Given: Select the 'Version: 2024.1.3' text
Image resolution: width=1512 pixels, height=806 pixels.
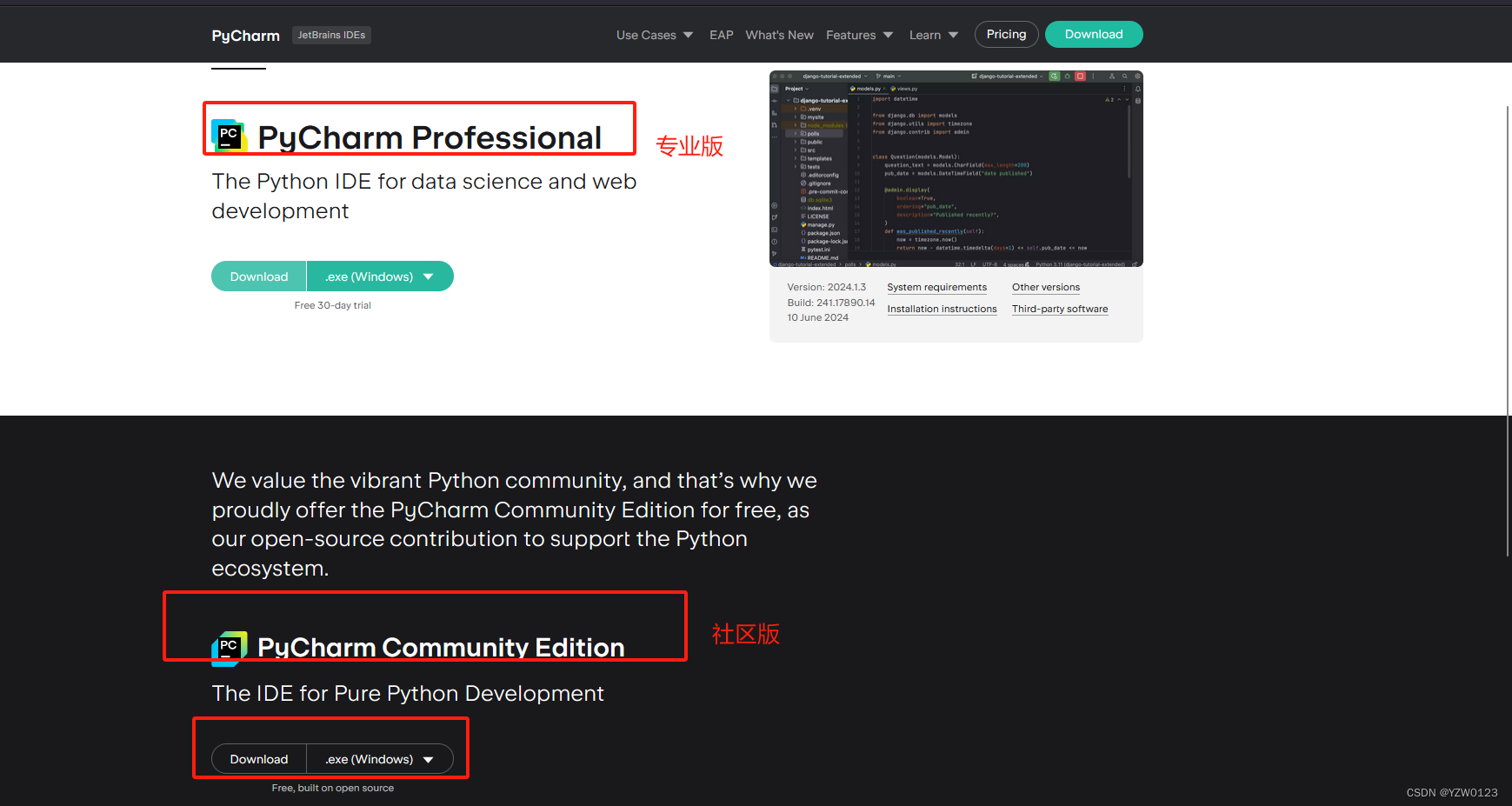Looking at the screenshot, I should [826, 287].
